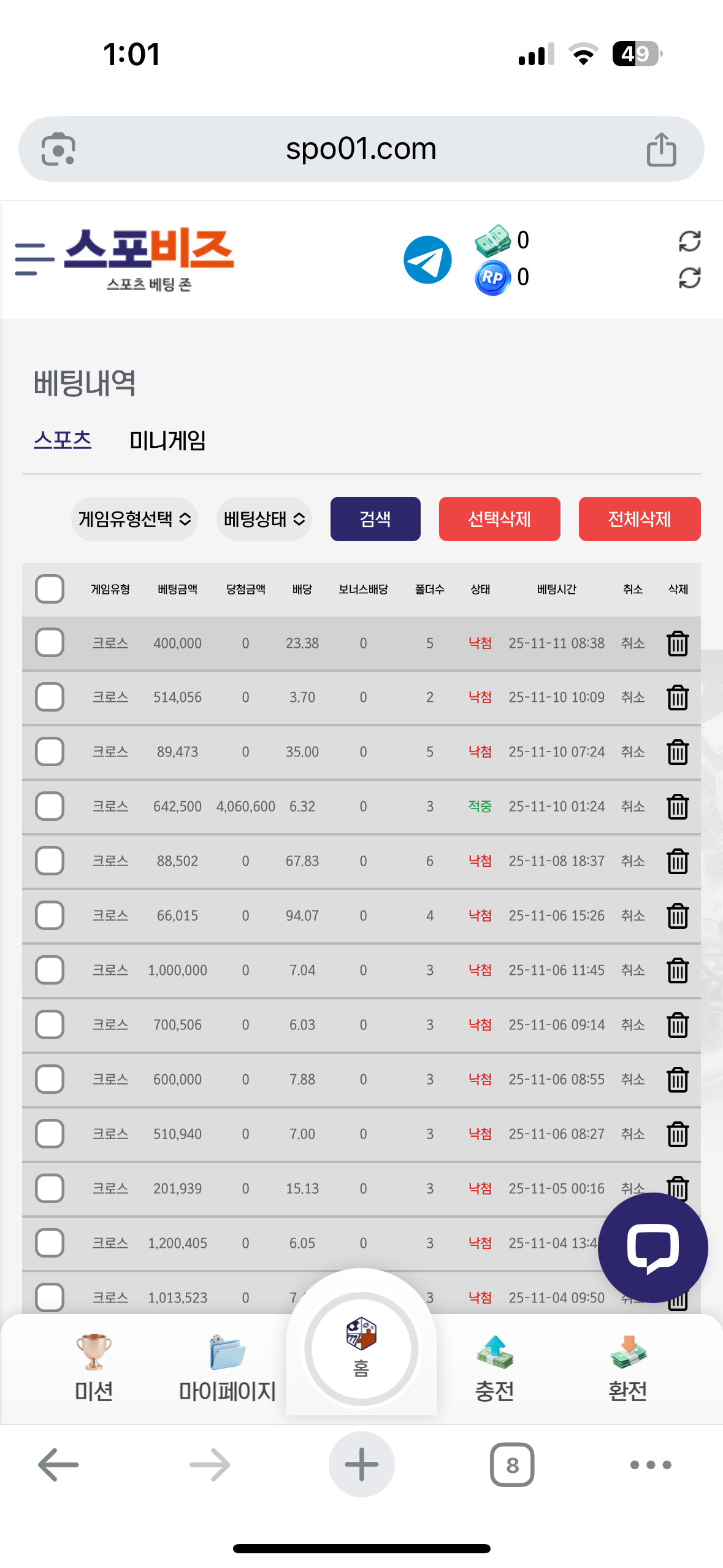Viewport: 723px width, 1568px height.
Task: Tap the spo01.com address bar
Action: coord(361,149)
